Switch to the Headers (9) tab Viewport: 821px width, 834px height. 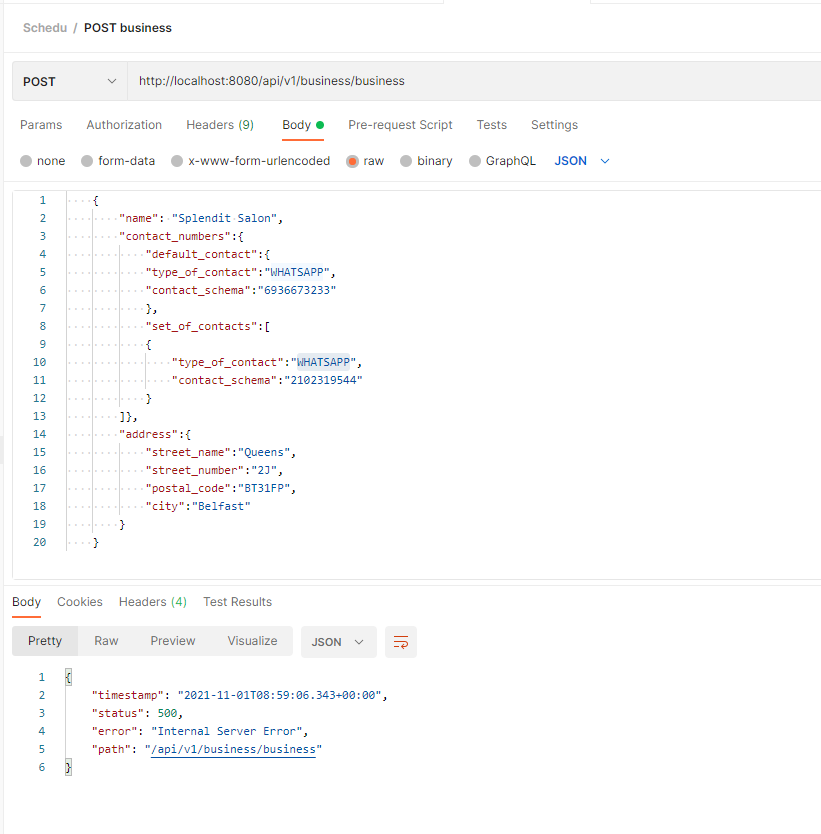220,125
